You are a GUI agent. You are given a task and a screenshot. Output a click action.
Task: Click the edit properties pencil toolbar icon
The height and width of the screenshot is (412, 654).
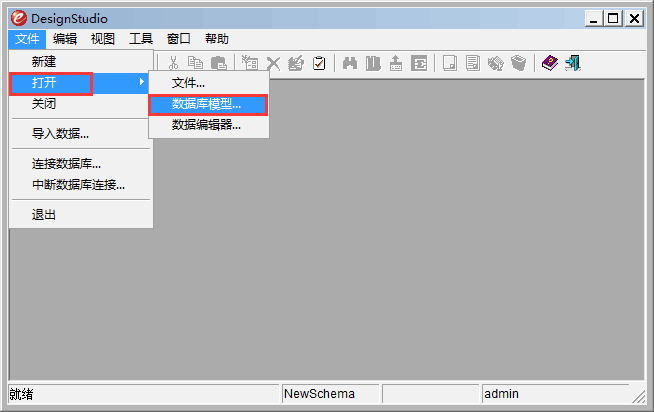click(296, 63)
